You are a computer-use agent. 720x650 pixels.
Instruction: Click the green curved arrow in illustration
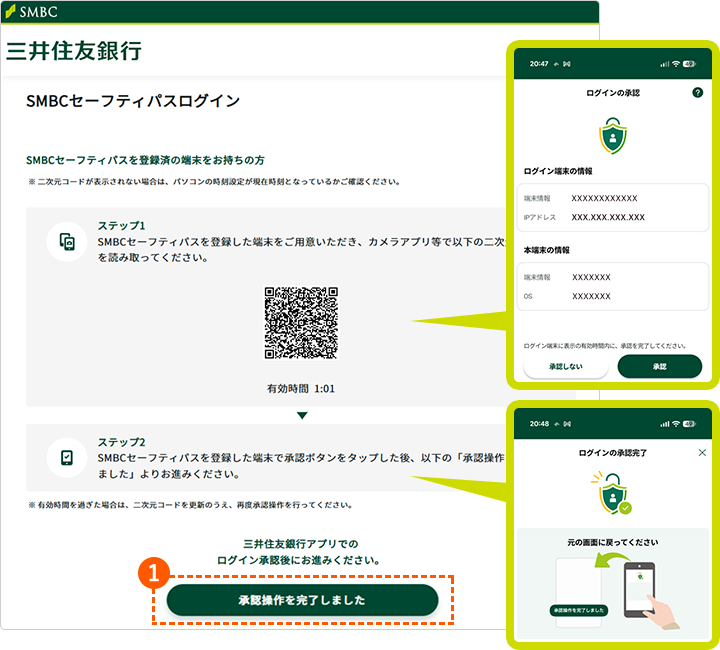pyautogui.click(x=612, y=560)
